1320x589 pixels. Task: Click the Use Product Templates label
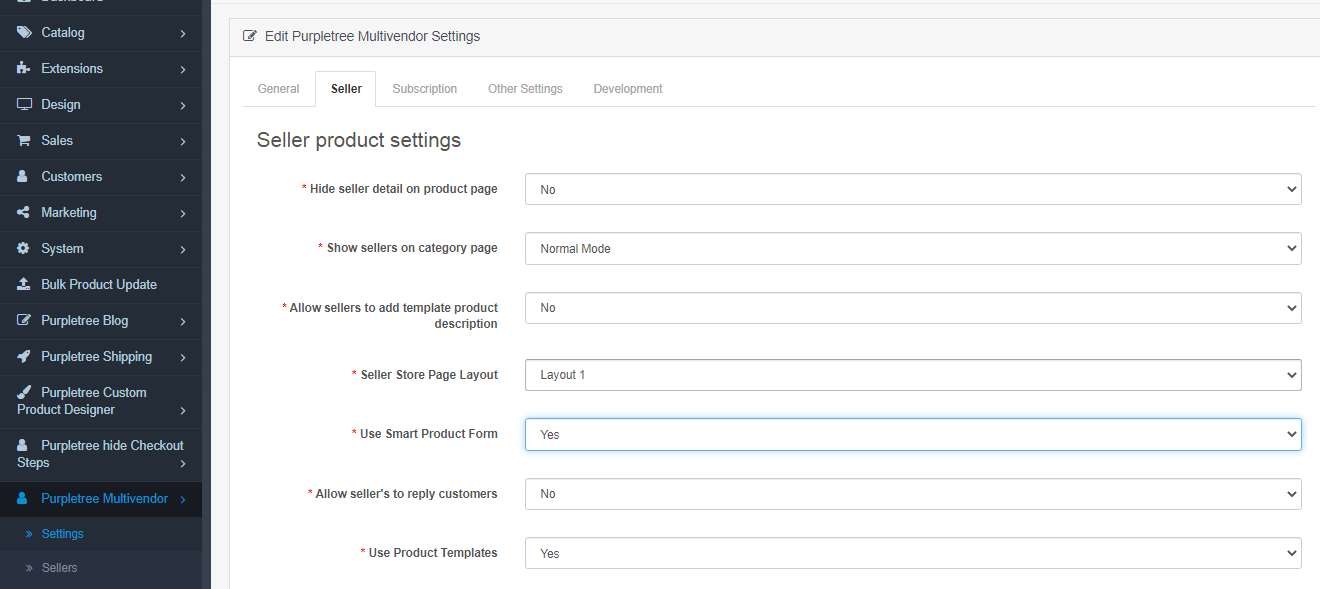pos(433,553)
